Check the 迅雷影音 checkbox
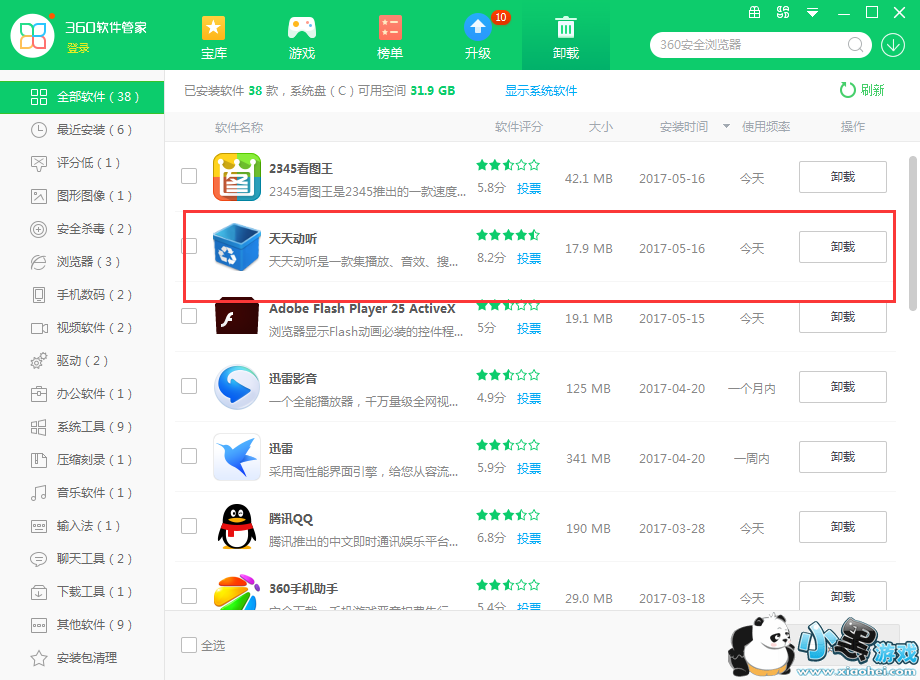The height and width of the screenshot is (680, 920). pos(189,386)
